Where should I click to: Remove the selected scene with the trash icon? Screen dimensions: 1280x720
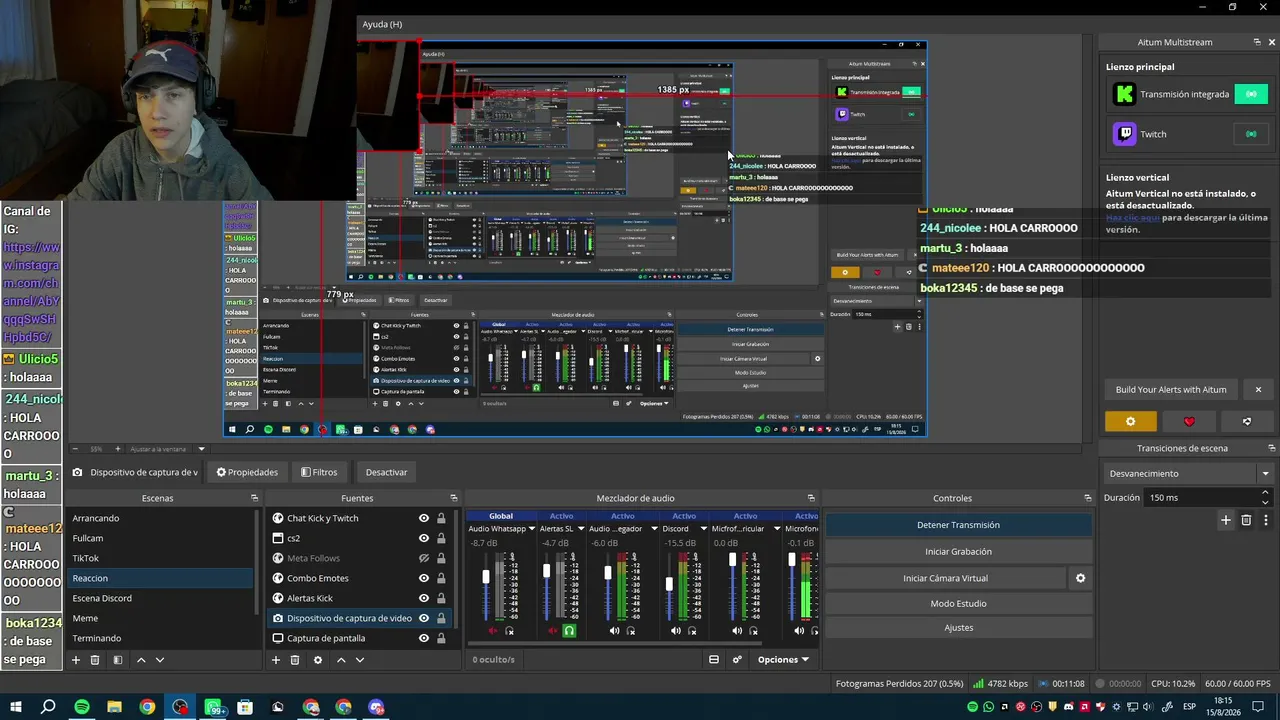click(95, 660)
